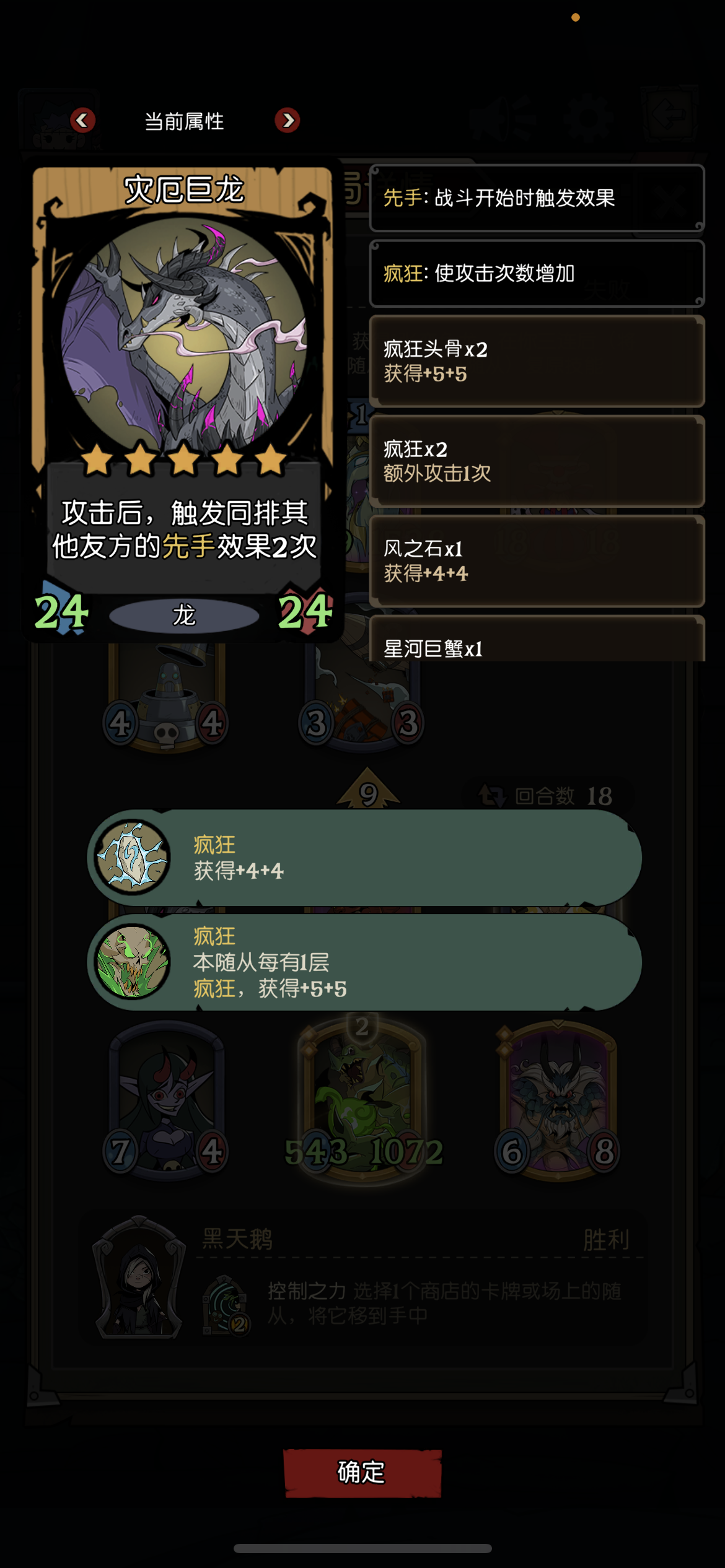Tap the 灾厄巨龙 dragon portrait
Screen dimensions: 725x1568
[184, 334]
